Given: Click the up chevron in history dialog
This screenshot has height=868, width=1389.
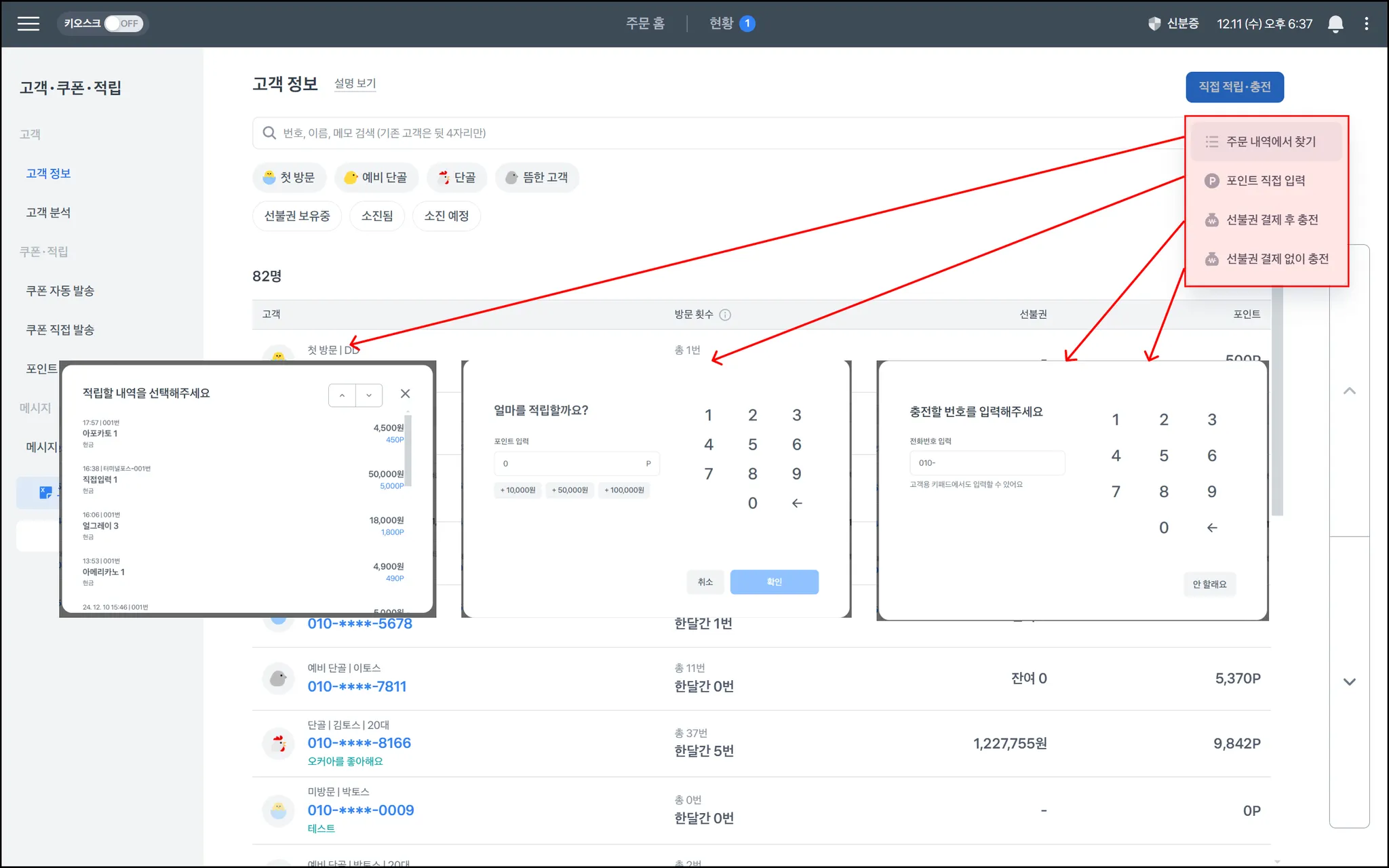Looking at the screenshot, I should coord(342,395).
